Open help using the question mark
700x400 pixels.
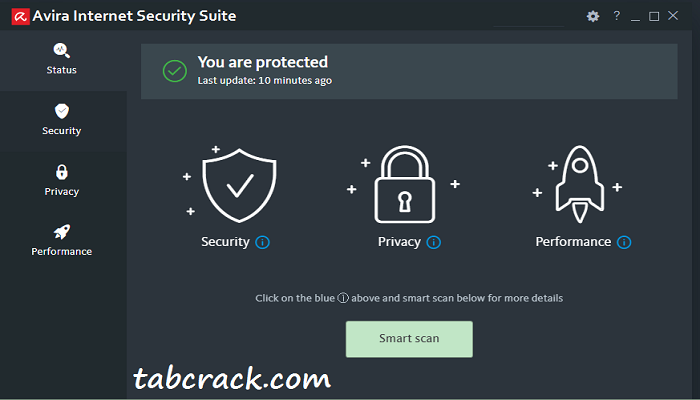pyautogui.click(x=617, y=16)
